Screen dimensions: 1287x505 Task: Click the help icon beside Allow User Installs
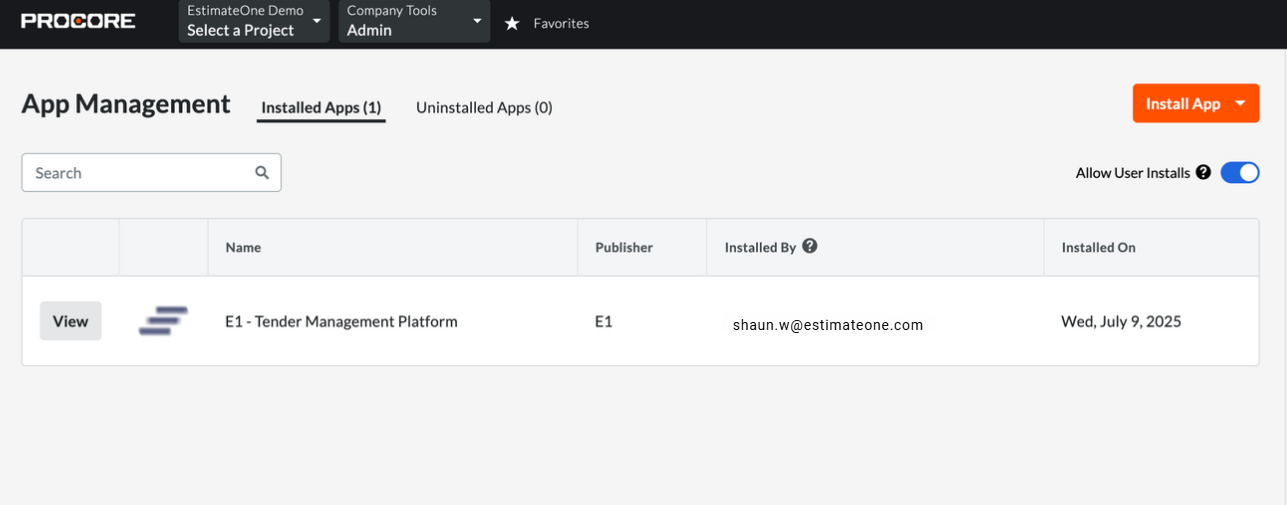(x=1203, y=172)
